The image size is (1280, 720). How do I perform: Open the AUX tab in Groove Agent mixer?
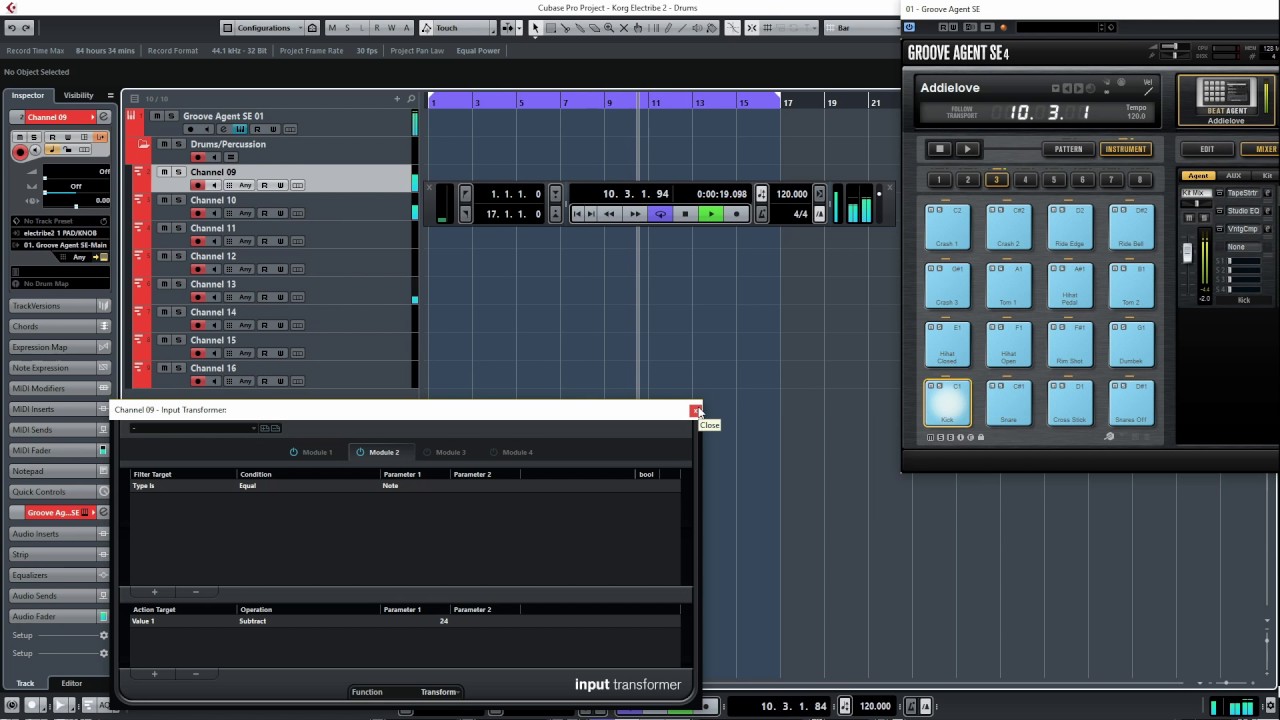coord(1233,176)
